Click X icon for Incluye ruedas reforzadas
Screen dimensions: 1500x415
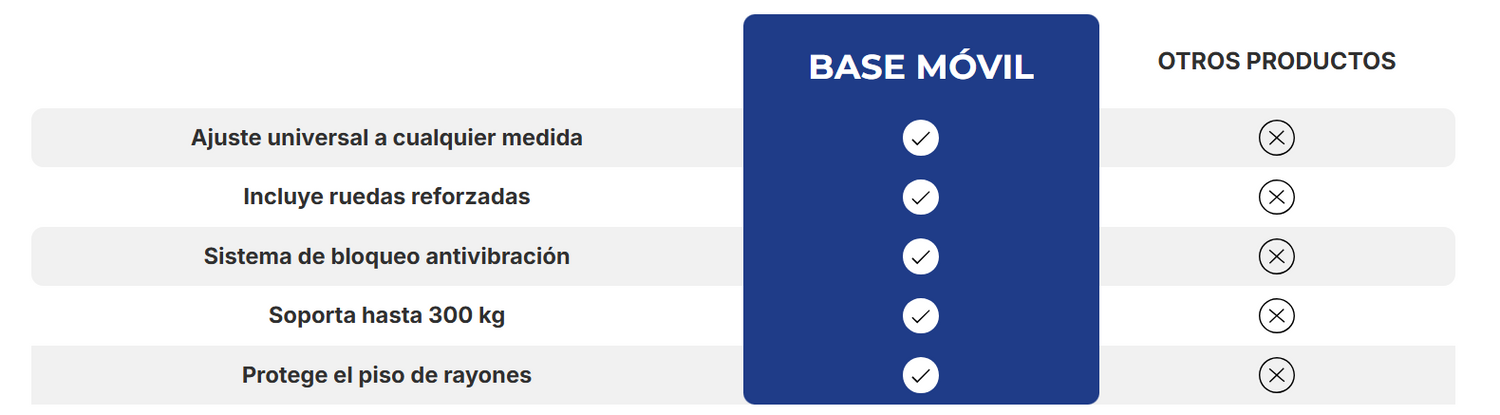tap(1276, 197)
